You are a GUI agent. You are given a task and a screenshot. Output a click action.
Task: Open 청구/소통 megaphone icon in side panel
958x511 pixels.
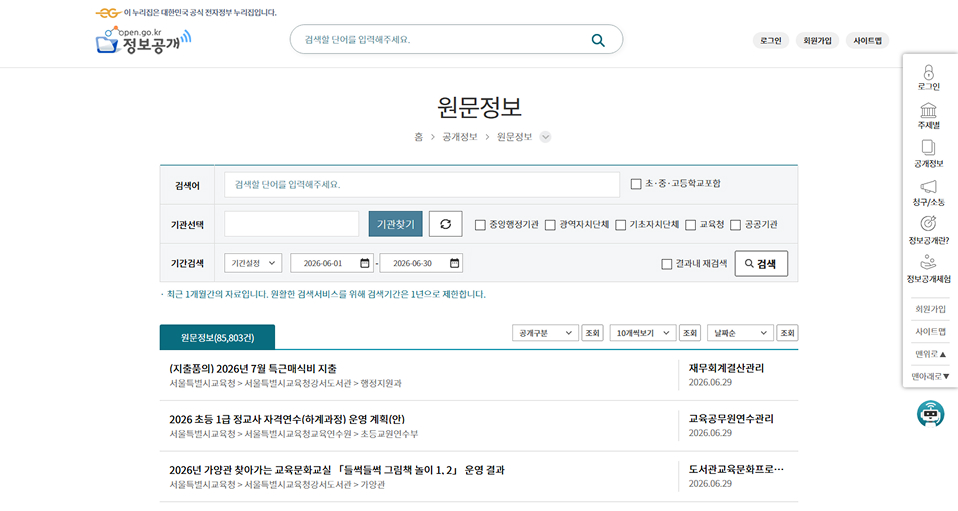click(x=928, y=186)
